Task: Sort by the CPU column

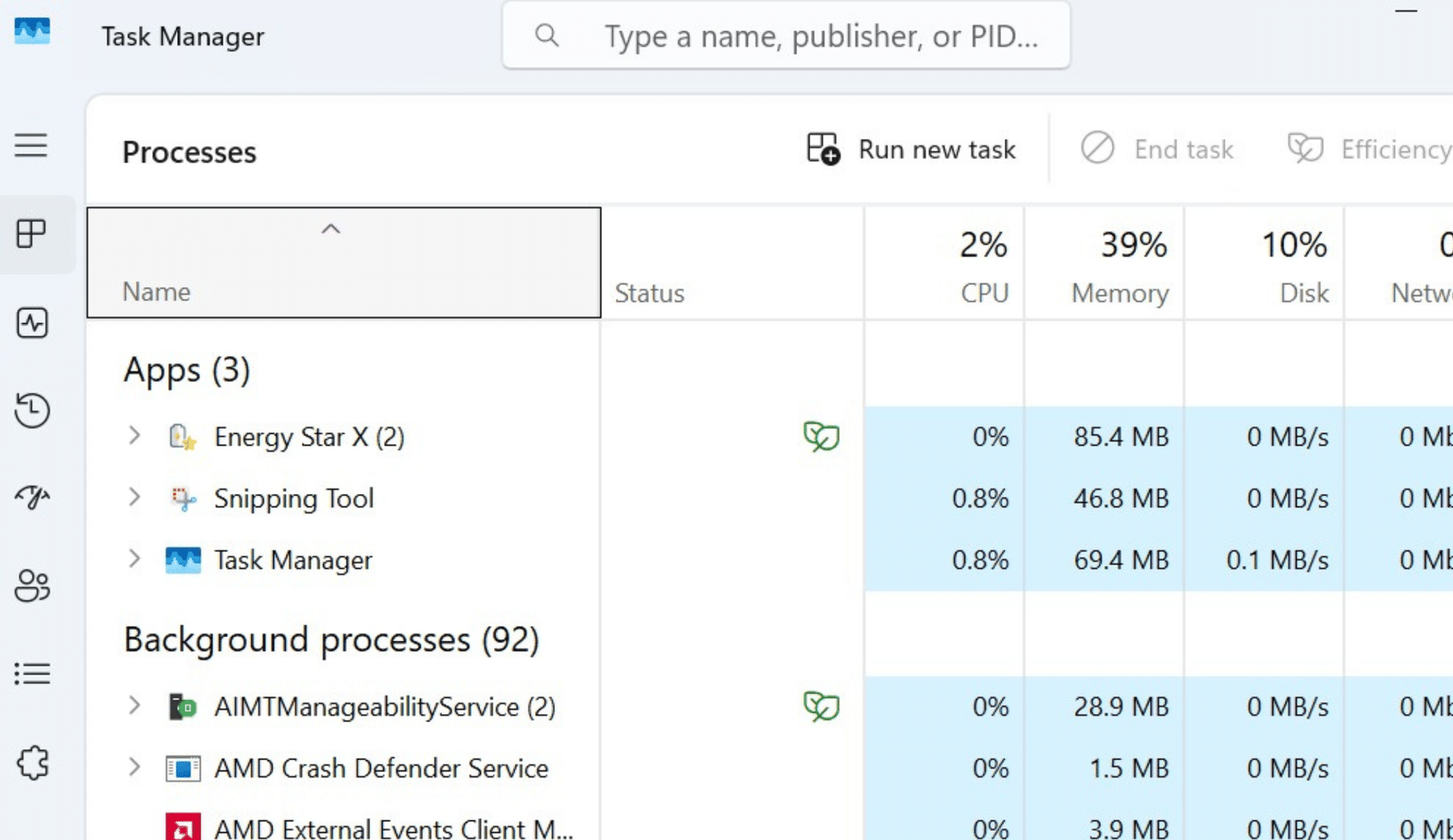Action: [x=944, y=262]
